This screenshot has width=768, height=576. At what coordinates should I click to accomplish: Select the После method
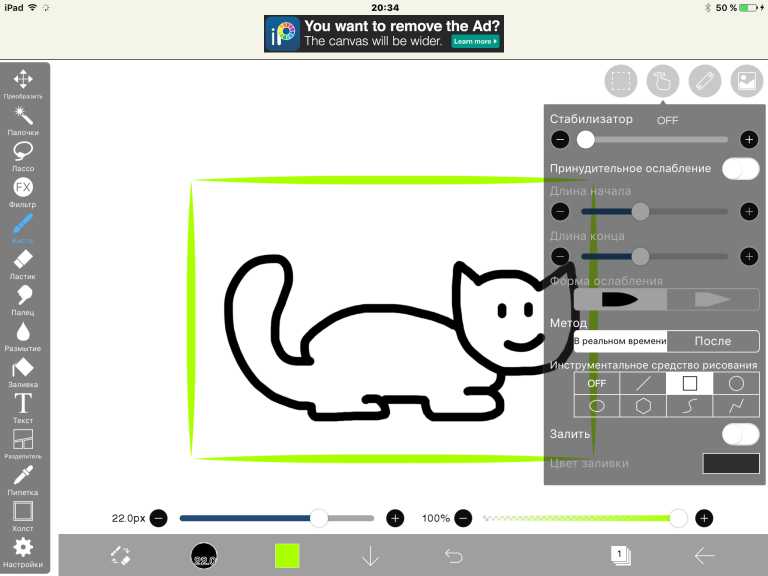pyautogui.click(x=713, y=341)
